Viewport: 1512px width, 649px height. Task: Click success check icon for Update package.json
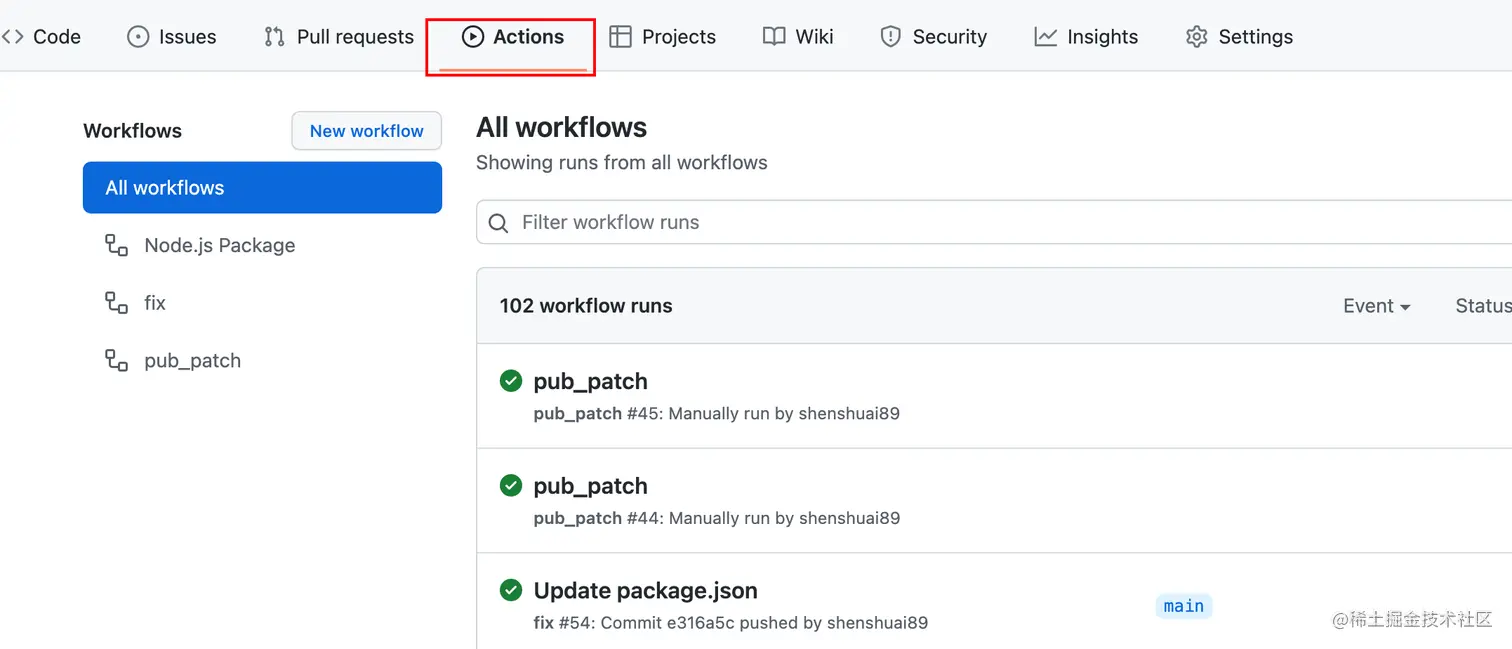(511, 590)
